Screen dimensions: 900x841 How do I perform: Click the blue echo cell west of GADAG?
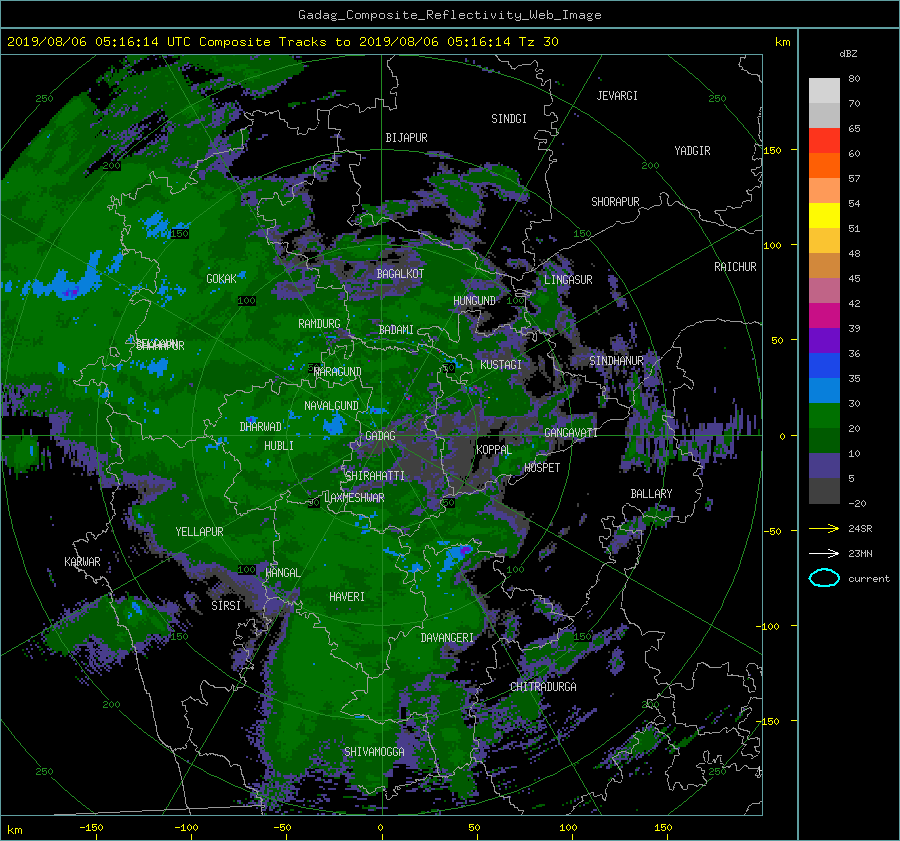click(x=334, y=425)
